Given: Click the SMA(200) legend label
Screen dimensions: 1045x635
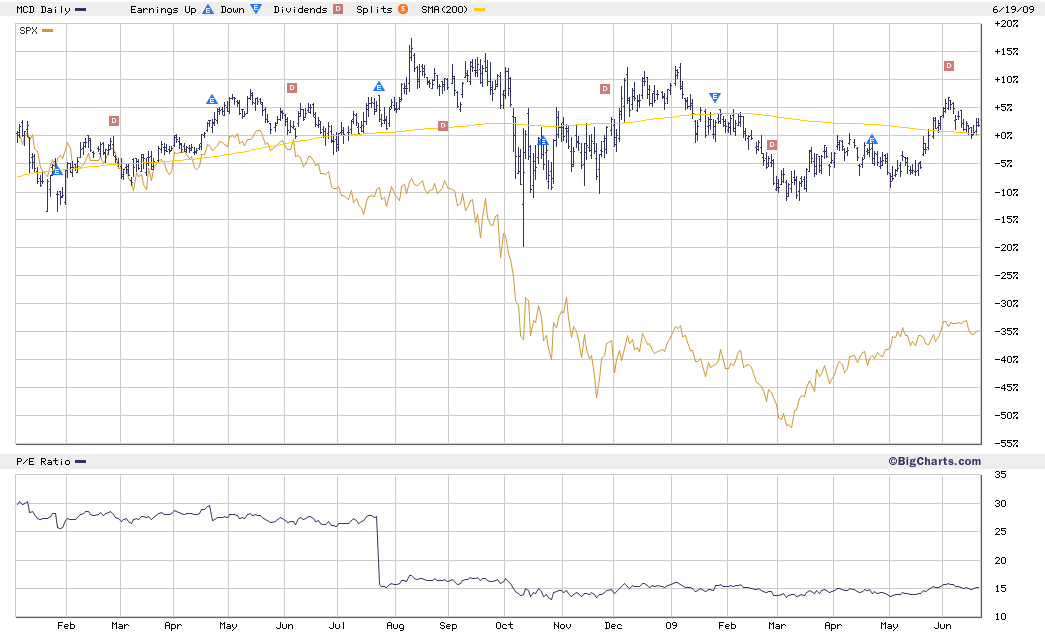Looking at the screenshot, I should click(x=445, y=9).
